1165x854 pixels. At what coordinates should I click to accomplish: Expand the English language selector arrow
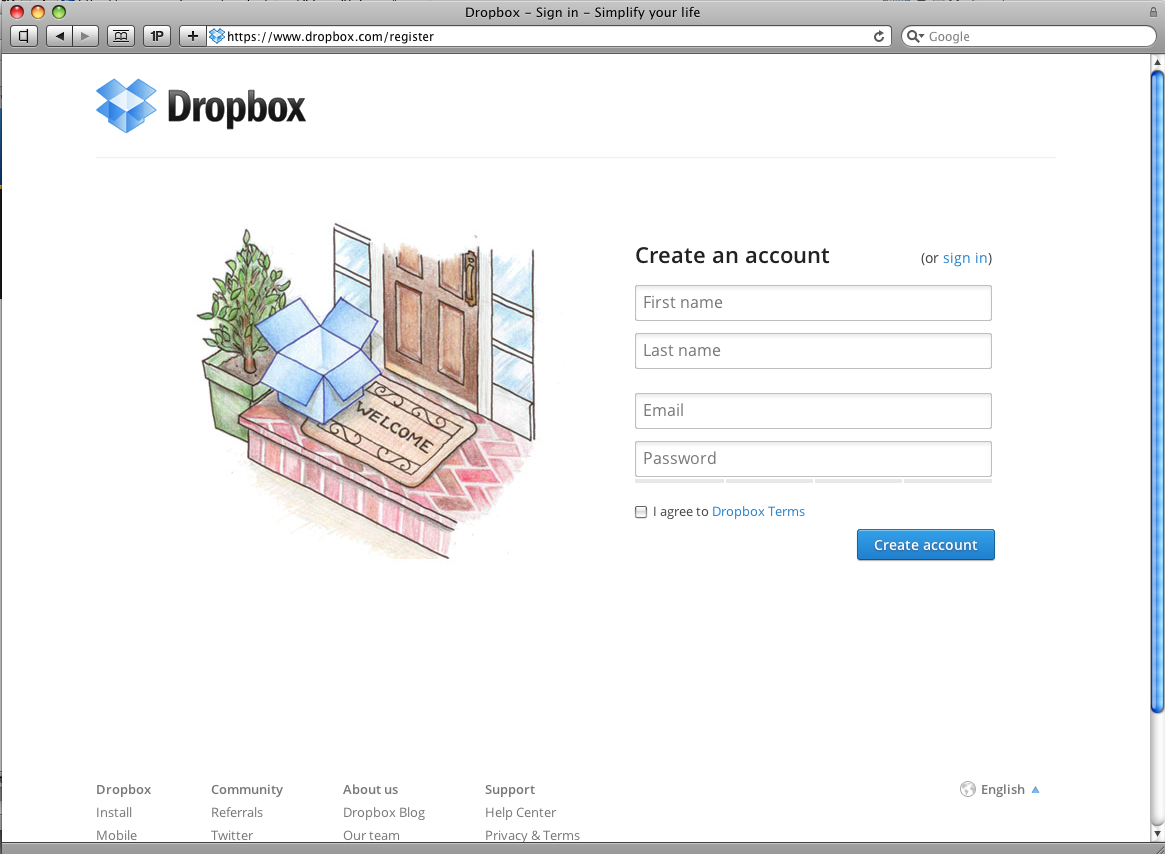pos(1035,789)
